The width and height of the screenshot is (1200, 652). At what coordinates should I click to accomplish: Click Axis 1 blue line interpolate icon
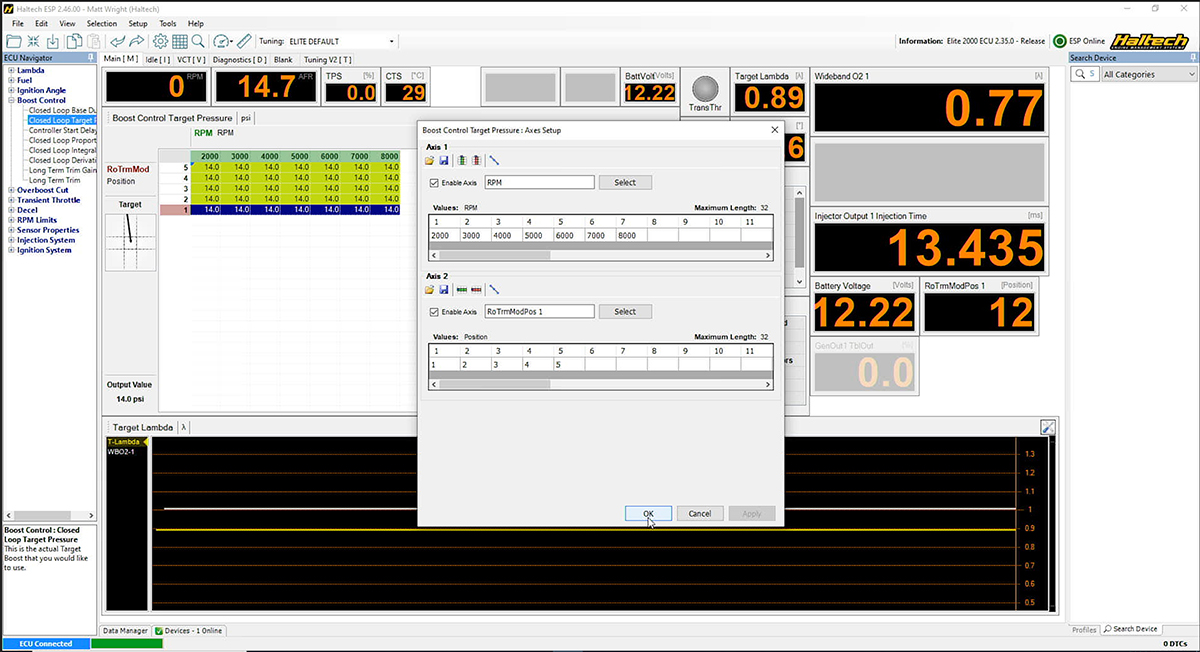(494, 160)
